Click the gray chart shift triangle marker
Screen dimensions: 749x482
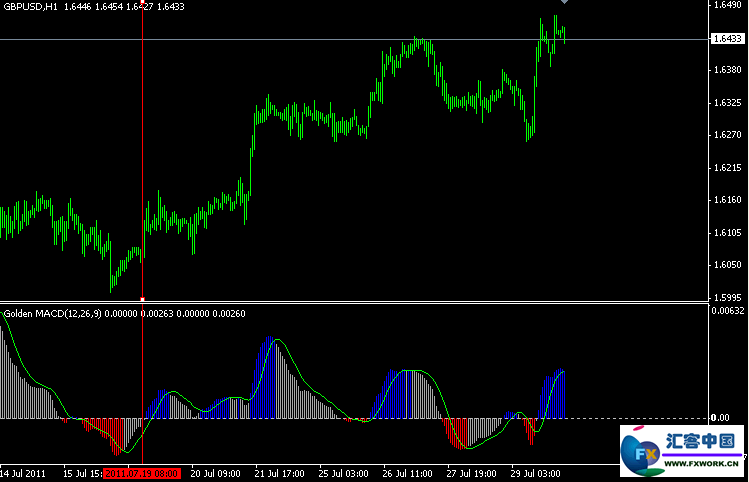(564, 3)
